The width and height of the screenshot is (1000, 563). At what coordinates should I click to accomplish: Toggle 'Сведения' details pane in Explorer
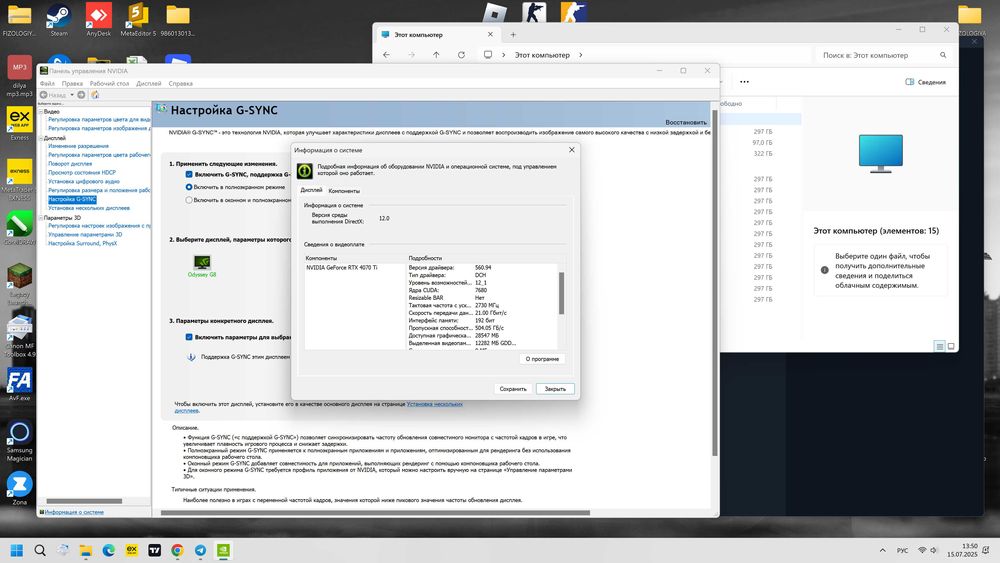[x=925, y=82]
